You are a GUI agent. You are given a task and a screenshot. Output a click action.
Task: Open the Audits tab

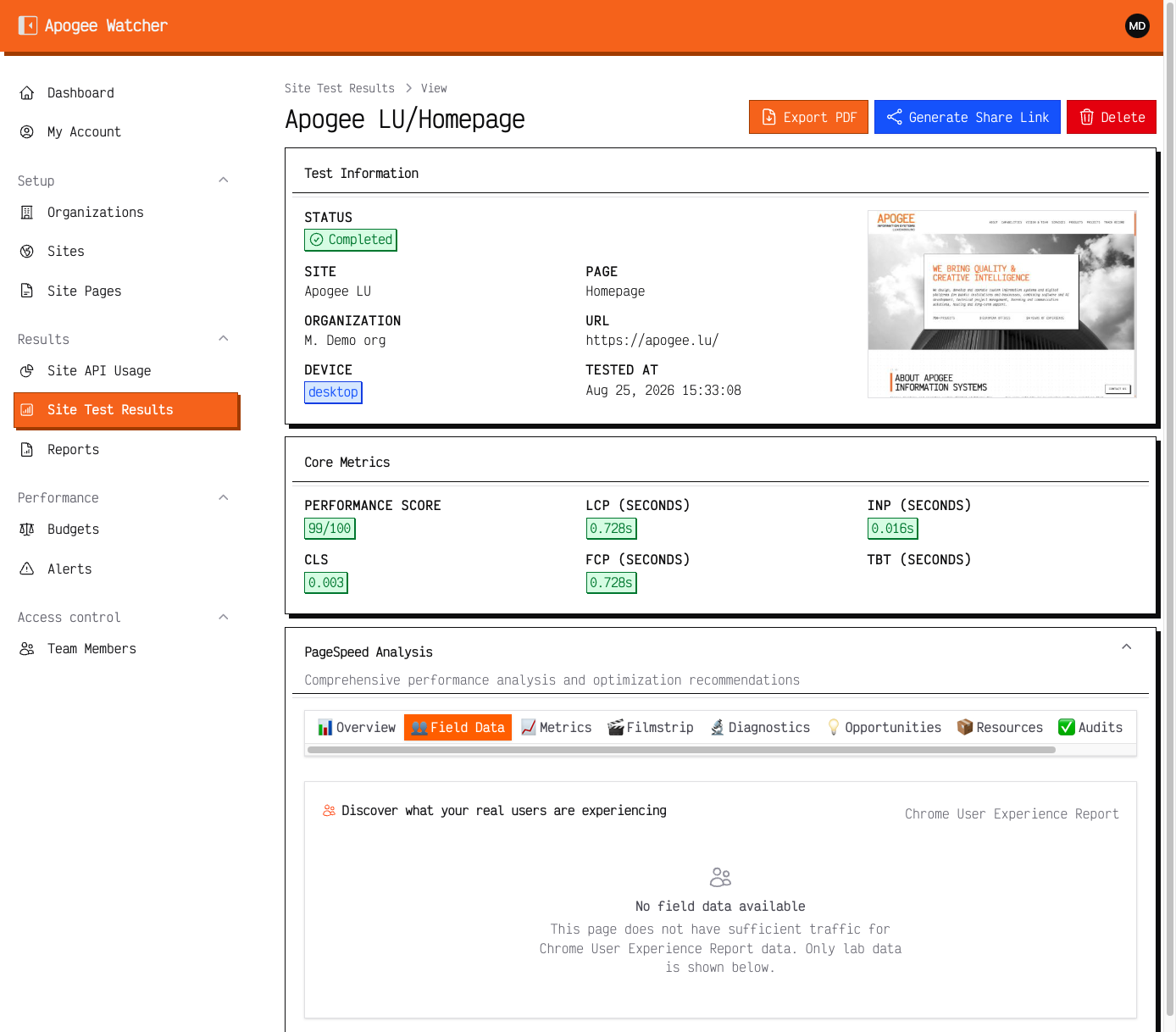click(x=1091, y=727)
